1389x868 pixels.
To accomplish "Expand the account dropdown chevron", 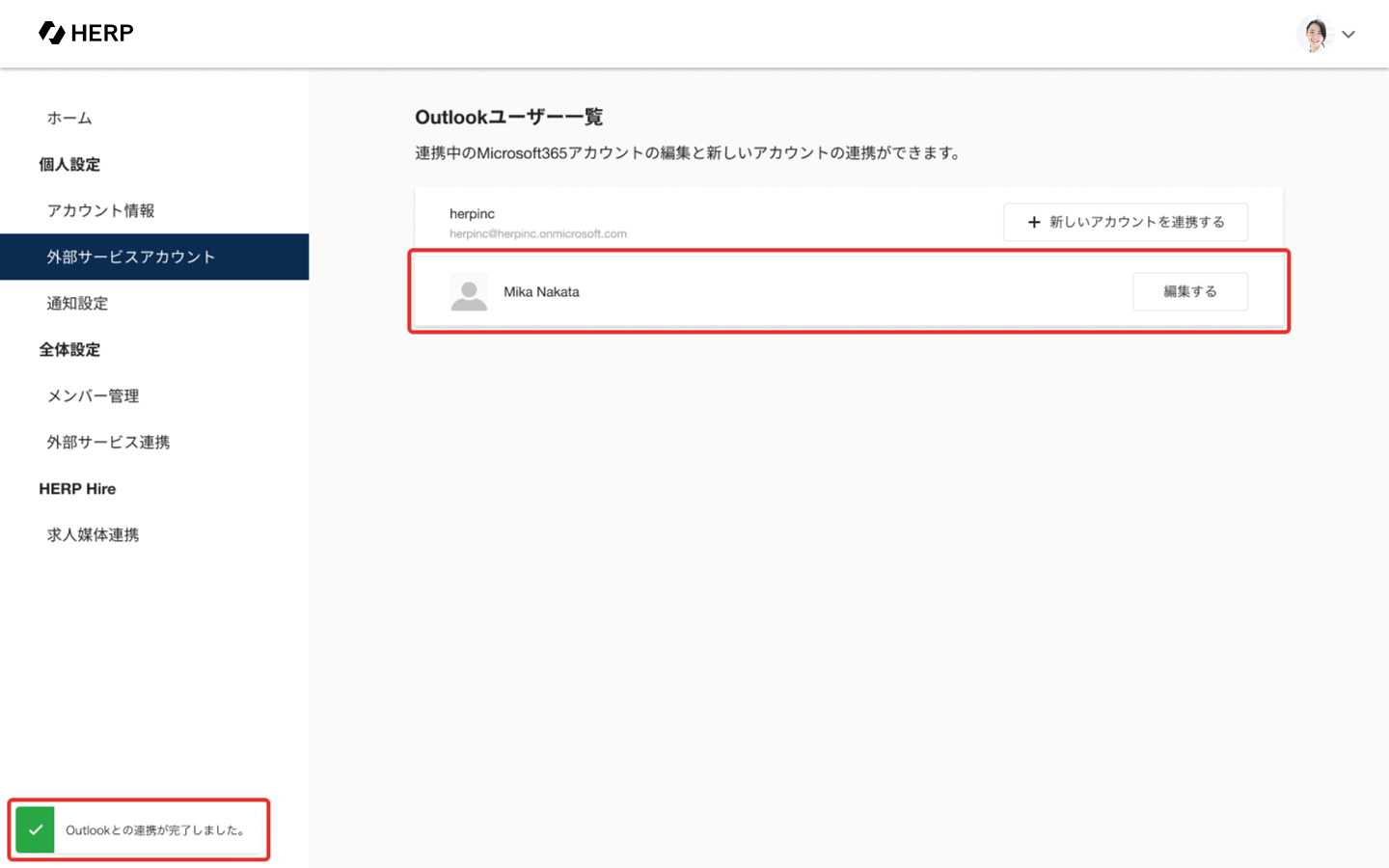I will (1348, 35).
